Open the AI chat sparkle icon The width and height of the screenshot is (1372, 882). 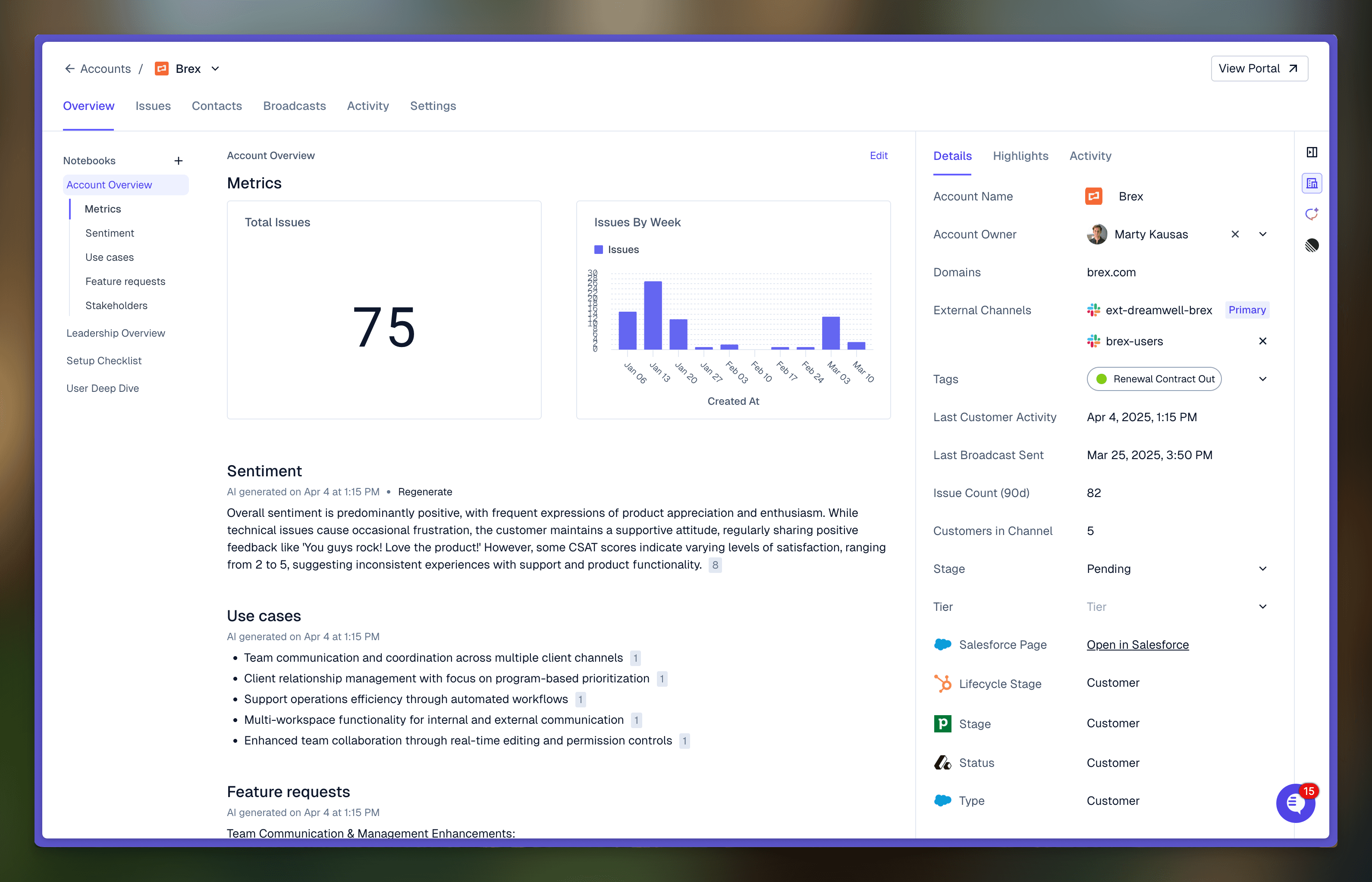click(1312, 214)
